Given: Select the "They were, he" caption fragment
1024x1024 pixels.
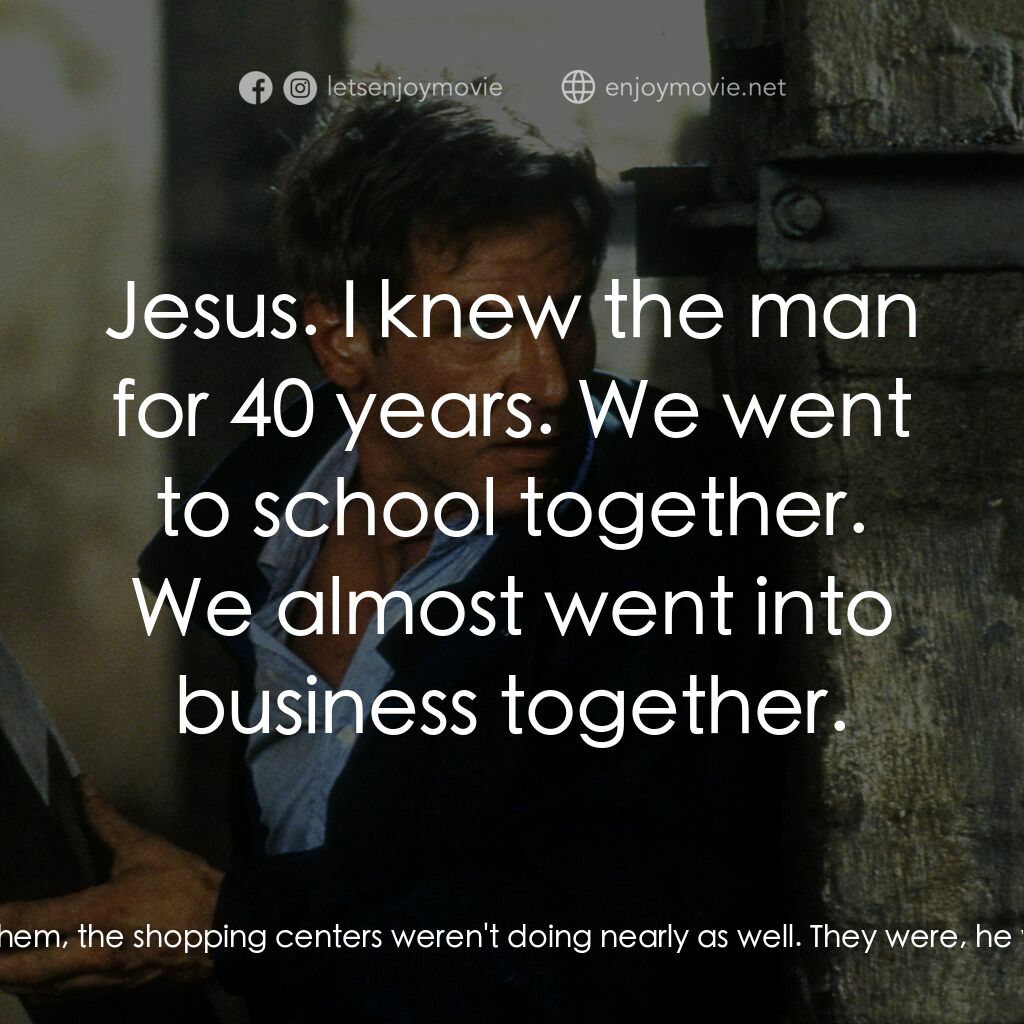Looking at the screenshot, I should 912,937.
